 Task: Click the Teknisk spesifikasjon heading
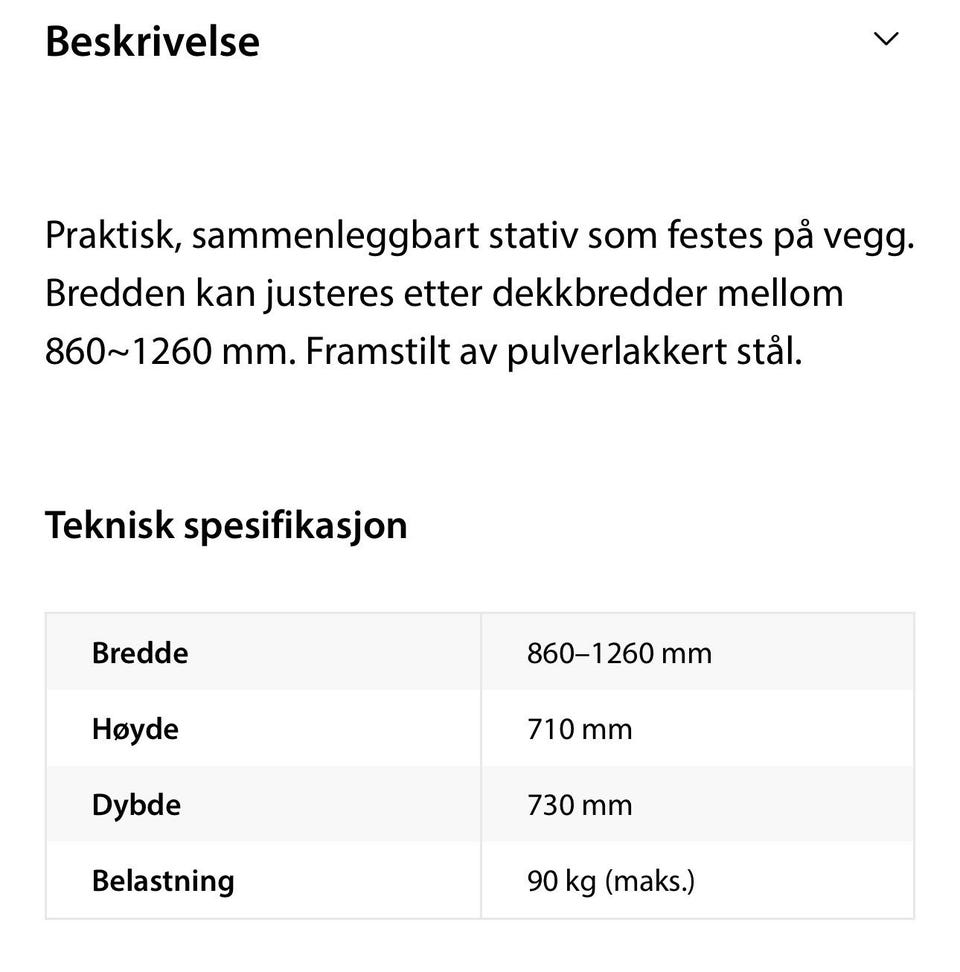point(226,526)
